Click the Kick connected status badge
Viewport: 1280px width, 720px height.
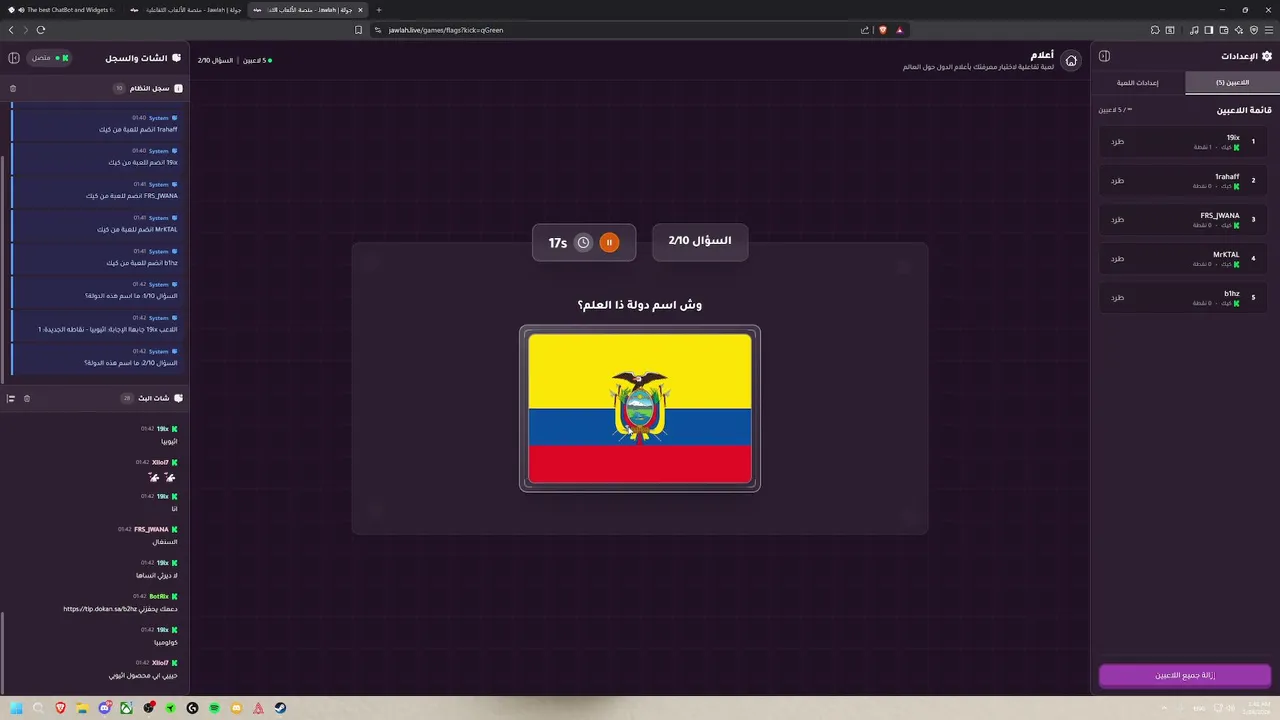click(x=50, y=58)
